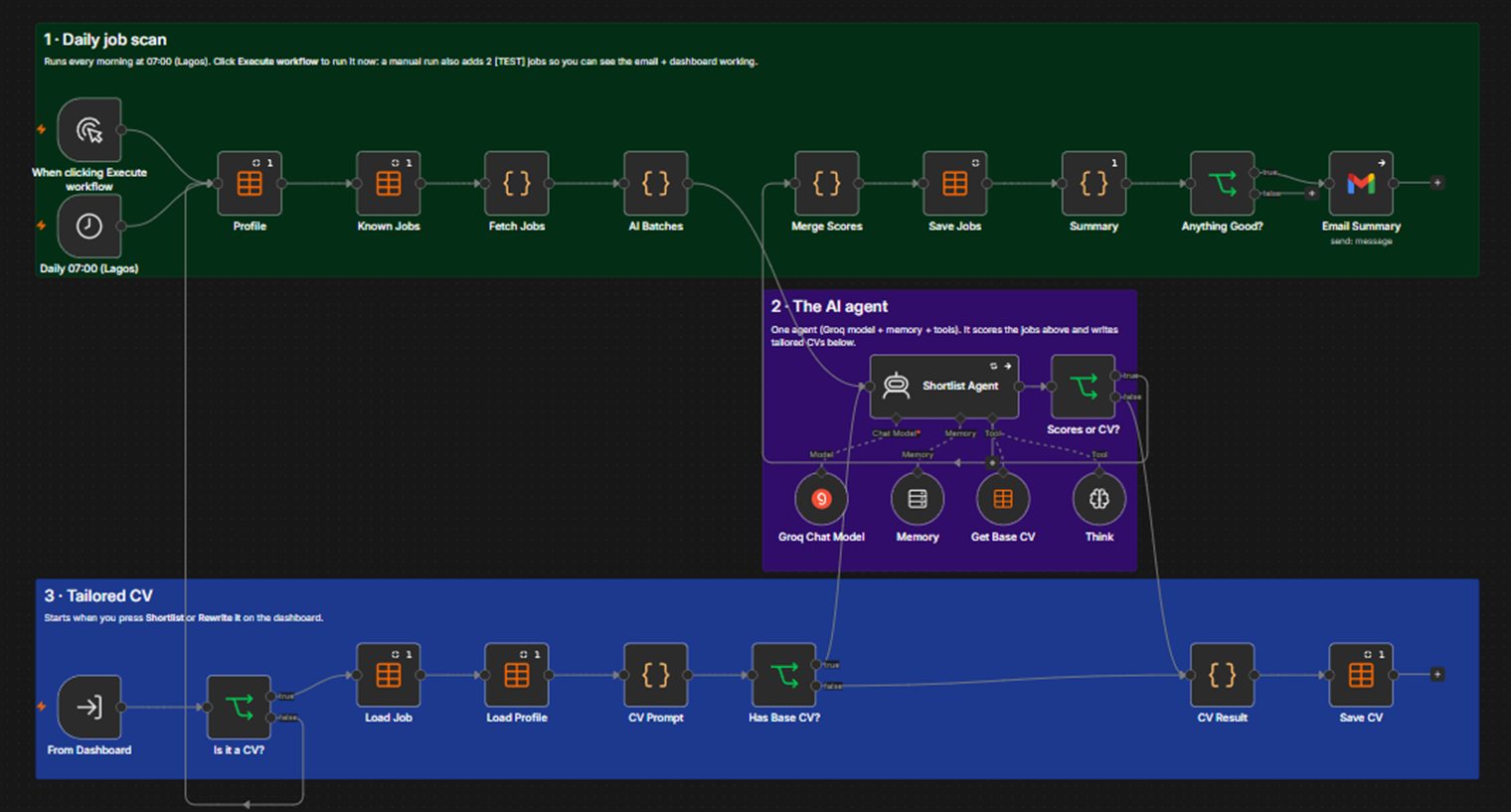Open the Summary code node
The image size is (1511, 812).
[x=1093, y=183]
